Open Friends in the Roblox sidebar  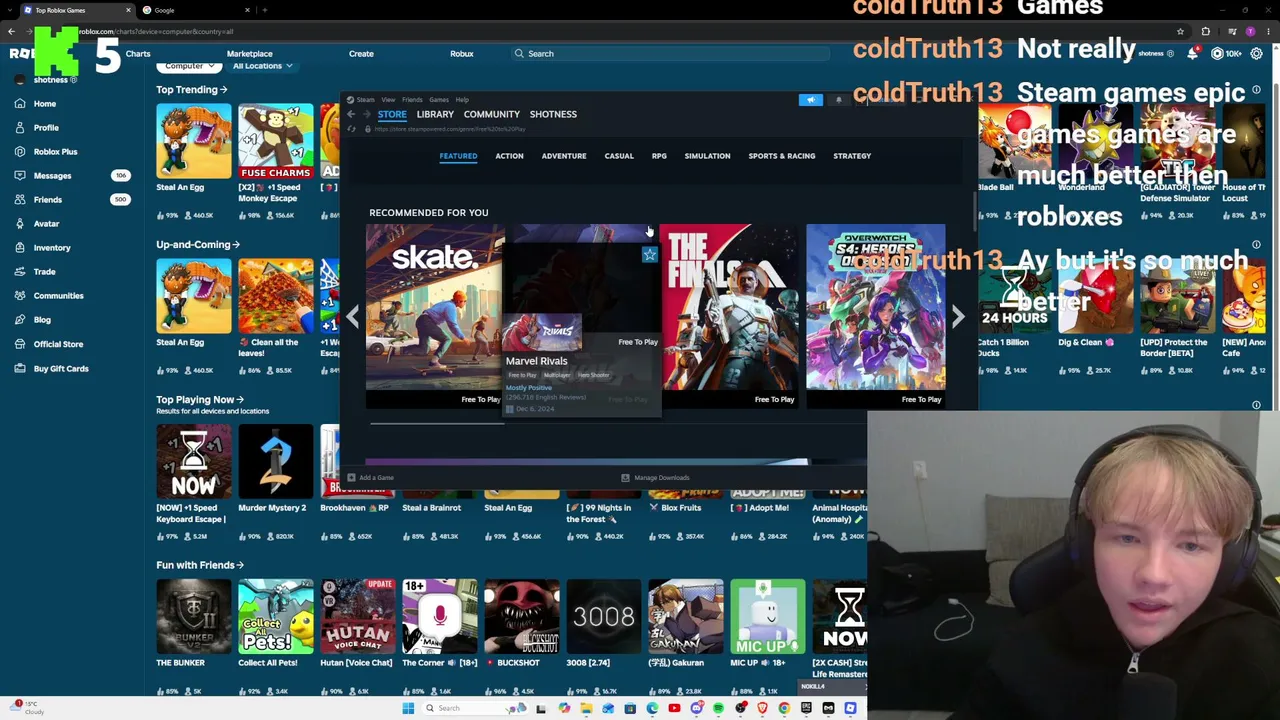pyautogui.click(x=48, y=199)
